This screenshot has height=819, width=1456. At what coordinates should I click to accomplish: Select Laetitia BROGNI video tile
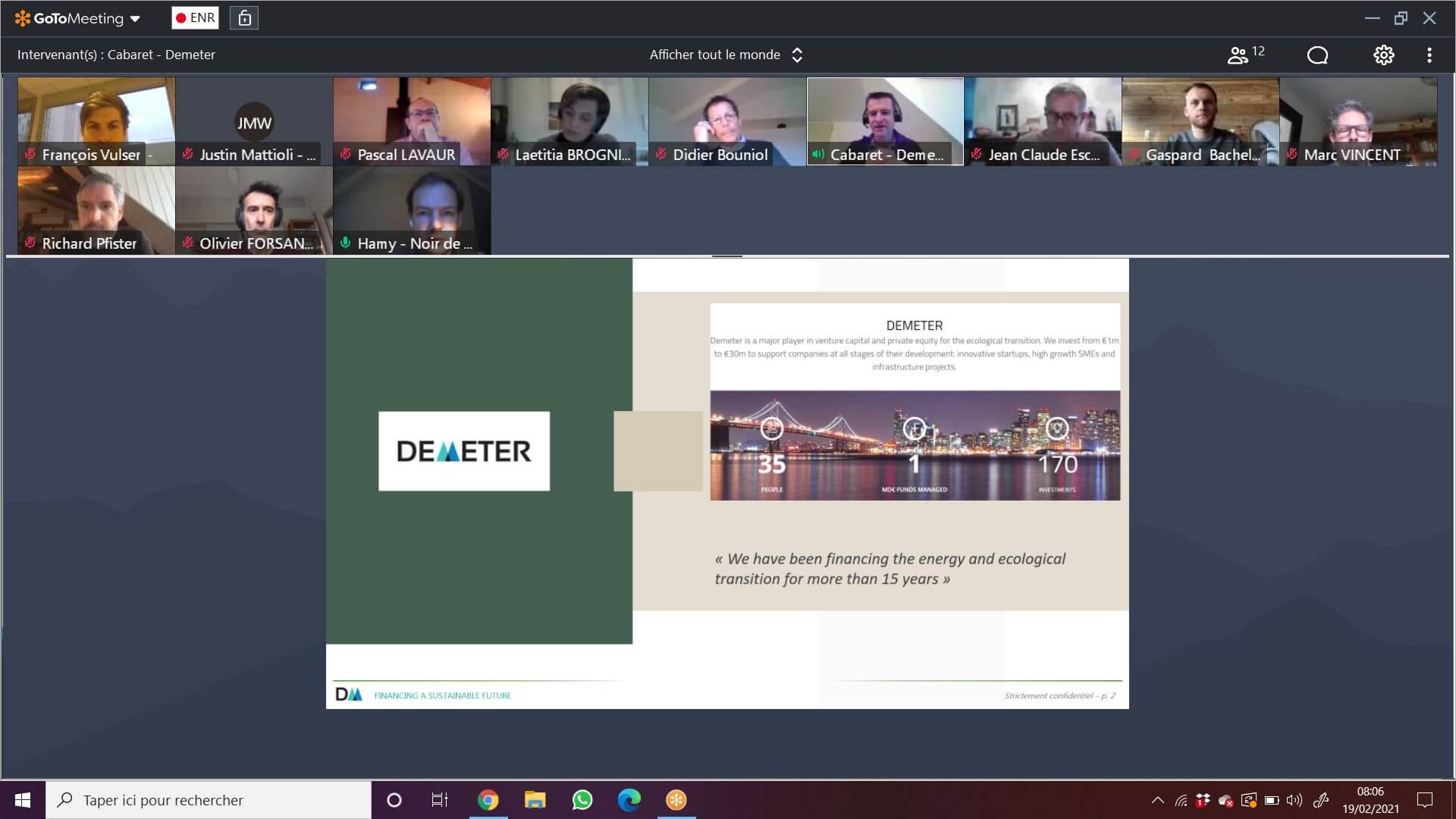570,121
